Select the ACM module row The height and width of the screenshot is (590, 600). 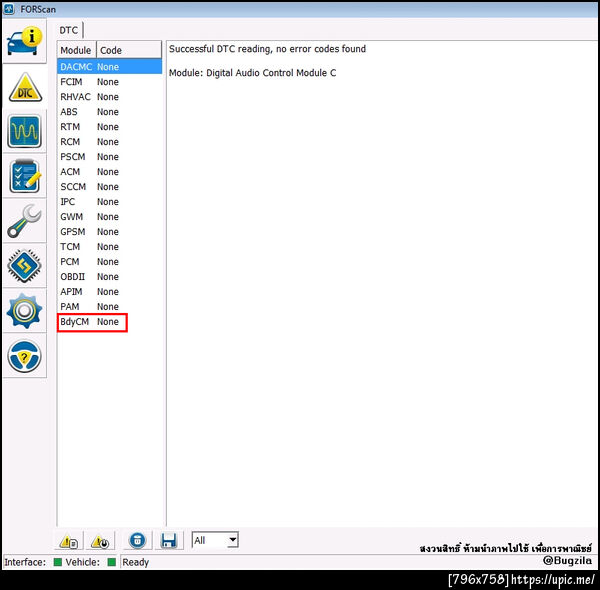(109, 172)
